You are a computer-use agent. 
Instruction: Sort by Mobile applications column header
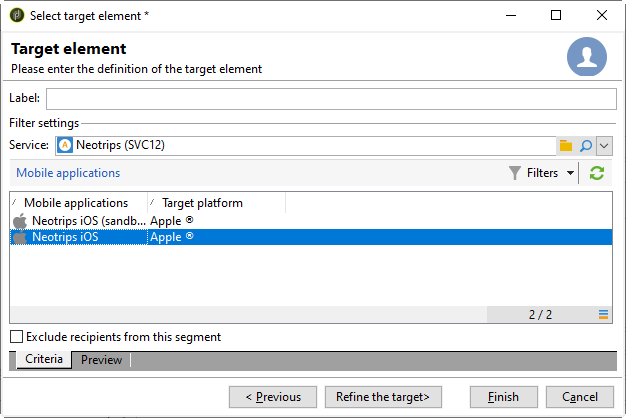pos(80,203)
